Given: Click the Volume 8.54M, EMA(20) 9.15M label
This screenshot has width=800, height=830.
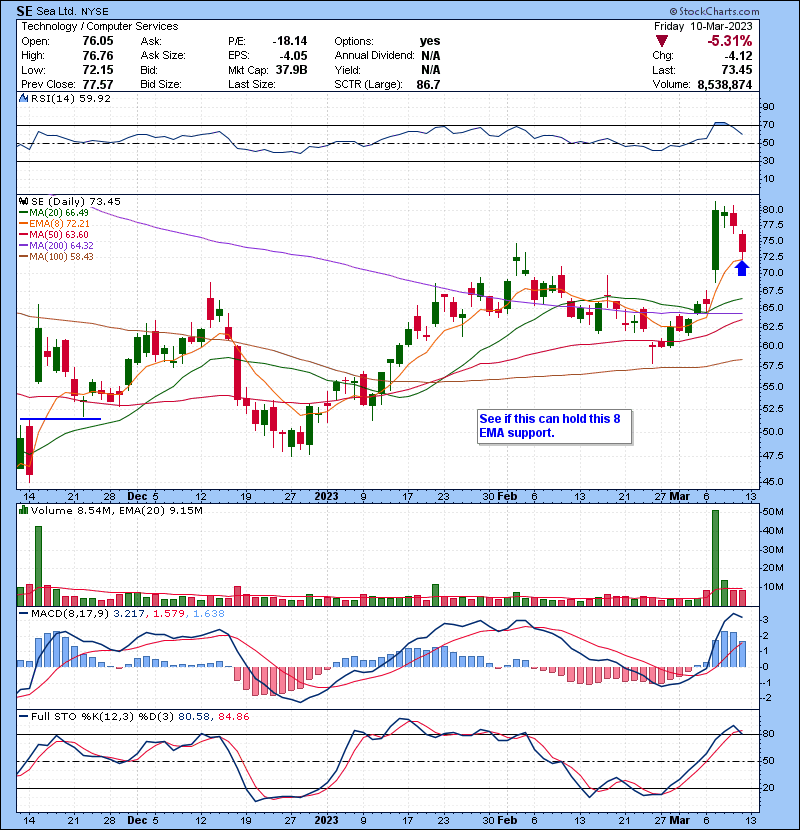Looking at the screenshot, I should [116, 510].
